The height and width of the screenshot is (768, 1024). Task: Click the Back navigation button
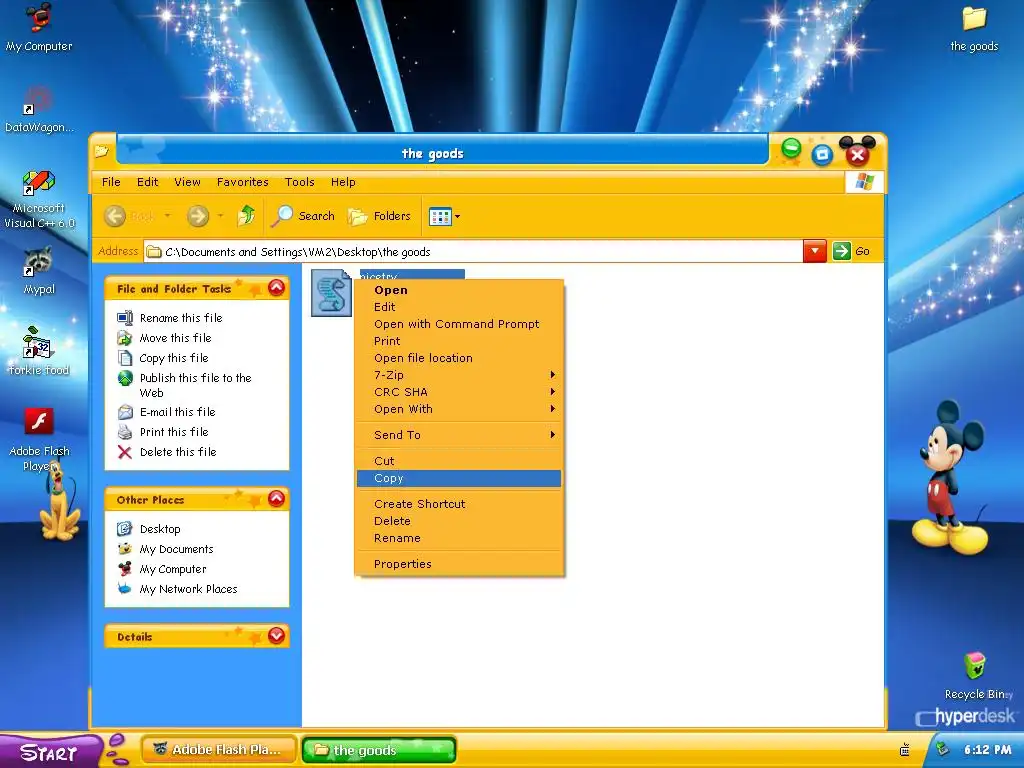[130, 216]
